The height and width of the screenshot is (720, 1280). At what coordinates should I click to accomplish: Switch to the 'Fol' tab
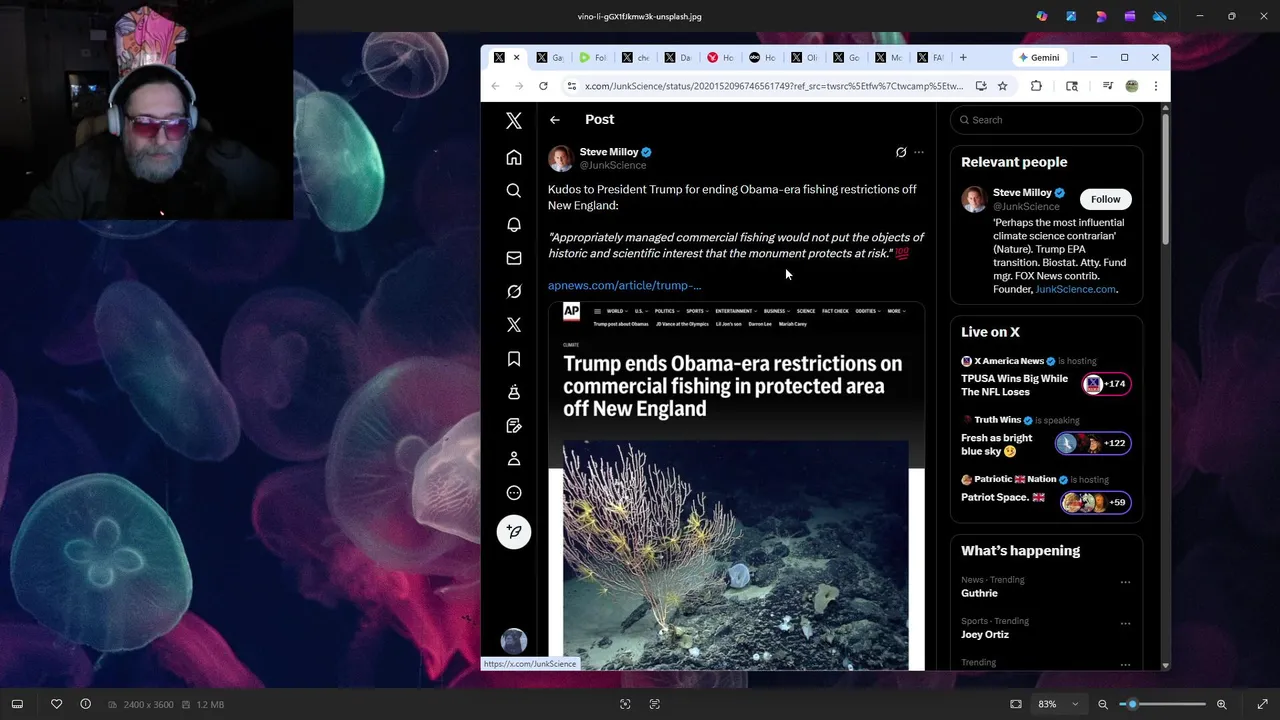tap(592, 57)
